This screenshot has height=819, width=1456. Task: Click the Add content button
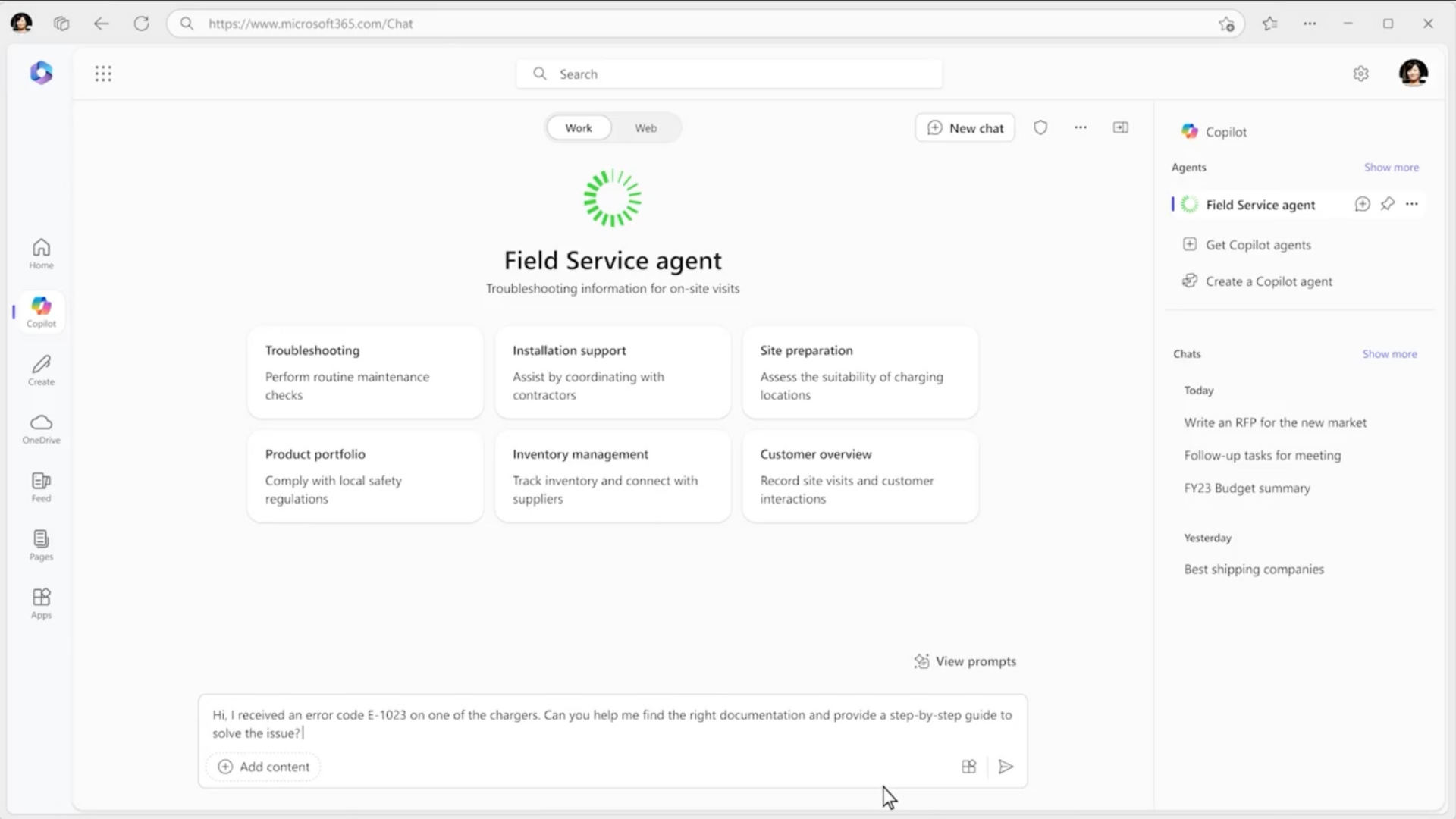pyautogui.click(x=264, y=767)
